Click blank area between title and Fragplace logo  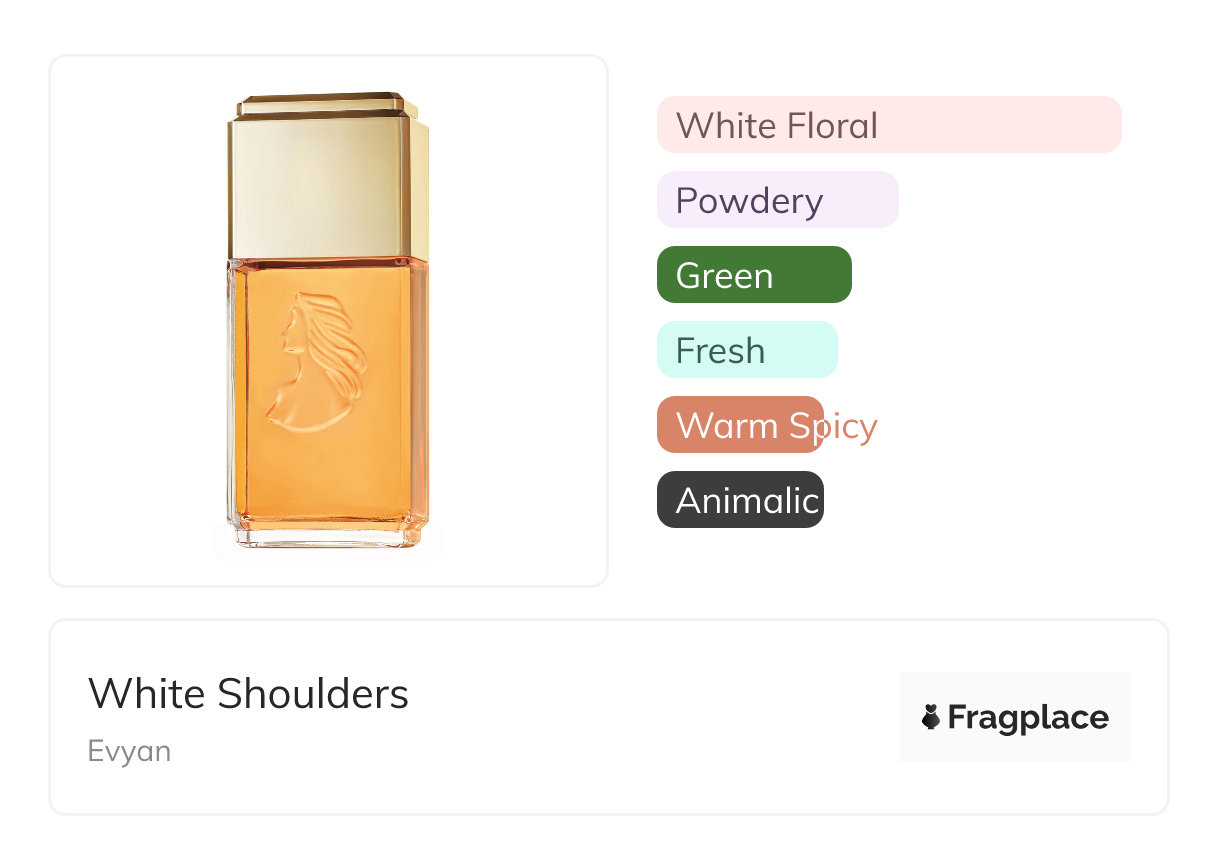click(650, 717)
